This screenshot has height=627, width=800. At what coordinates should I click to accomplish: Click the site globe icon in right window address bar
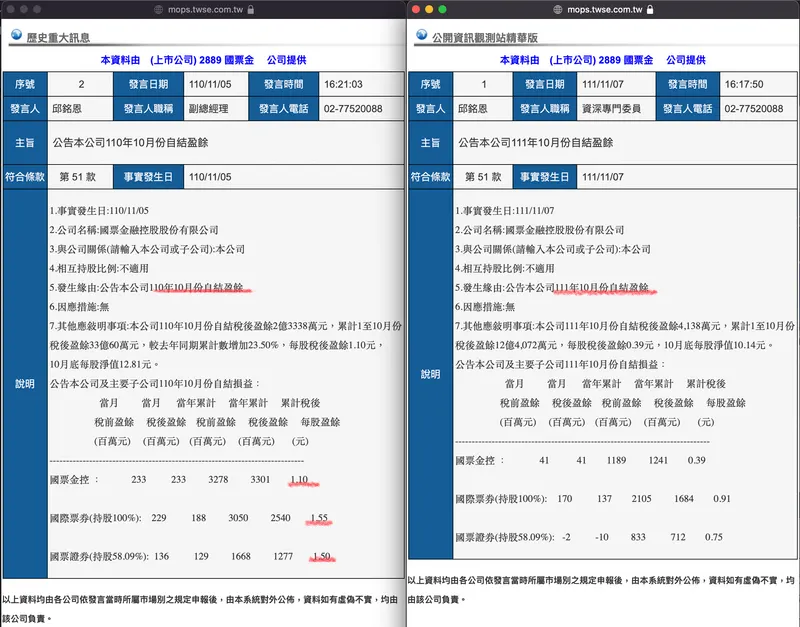(x=558, y=10)
